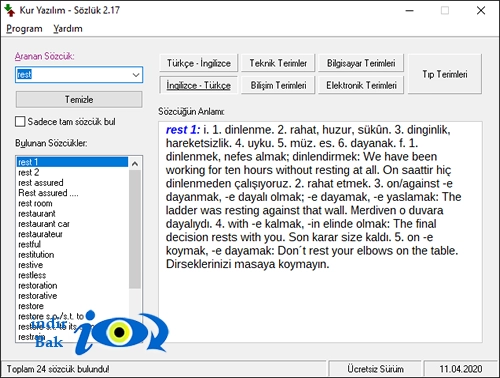Select 'restore' in the list
500x378 pixels.
[72, 306]
